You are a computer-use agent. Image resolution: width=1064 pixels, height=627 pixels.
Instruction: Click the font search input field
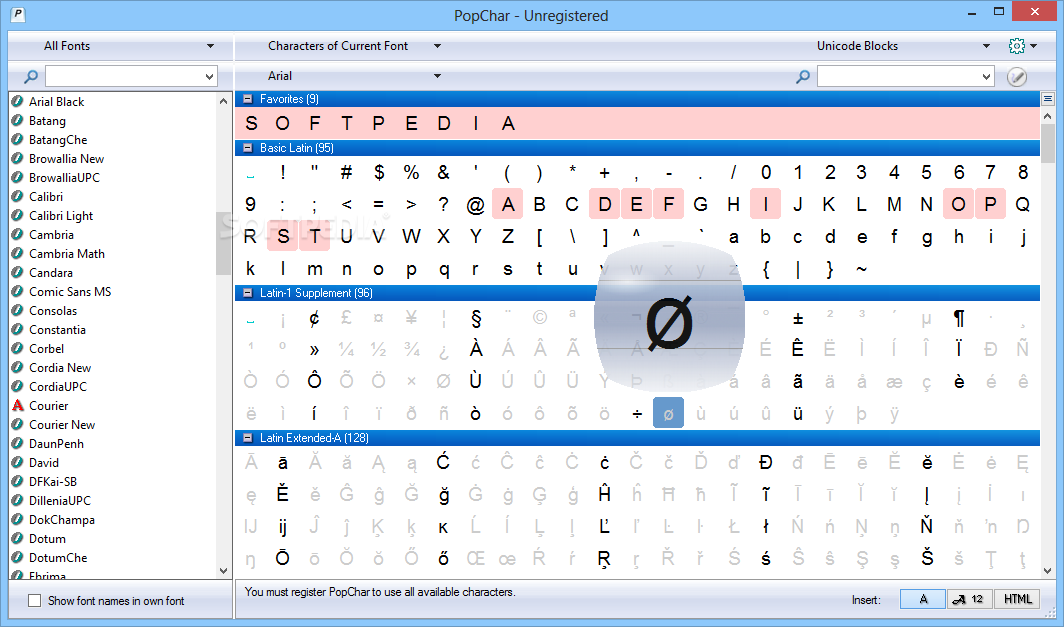coord(124,77)
